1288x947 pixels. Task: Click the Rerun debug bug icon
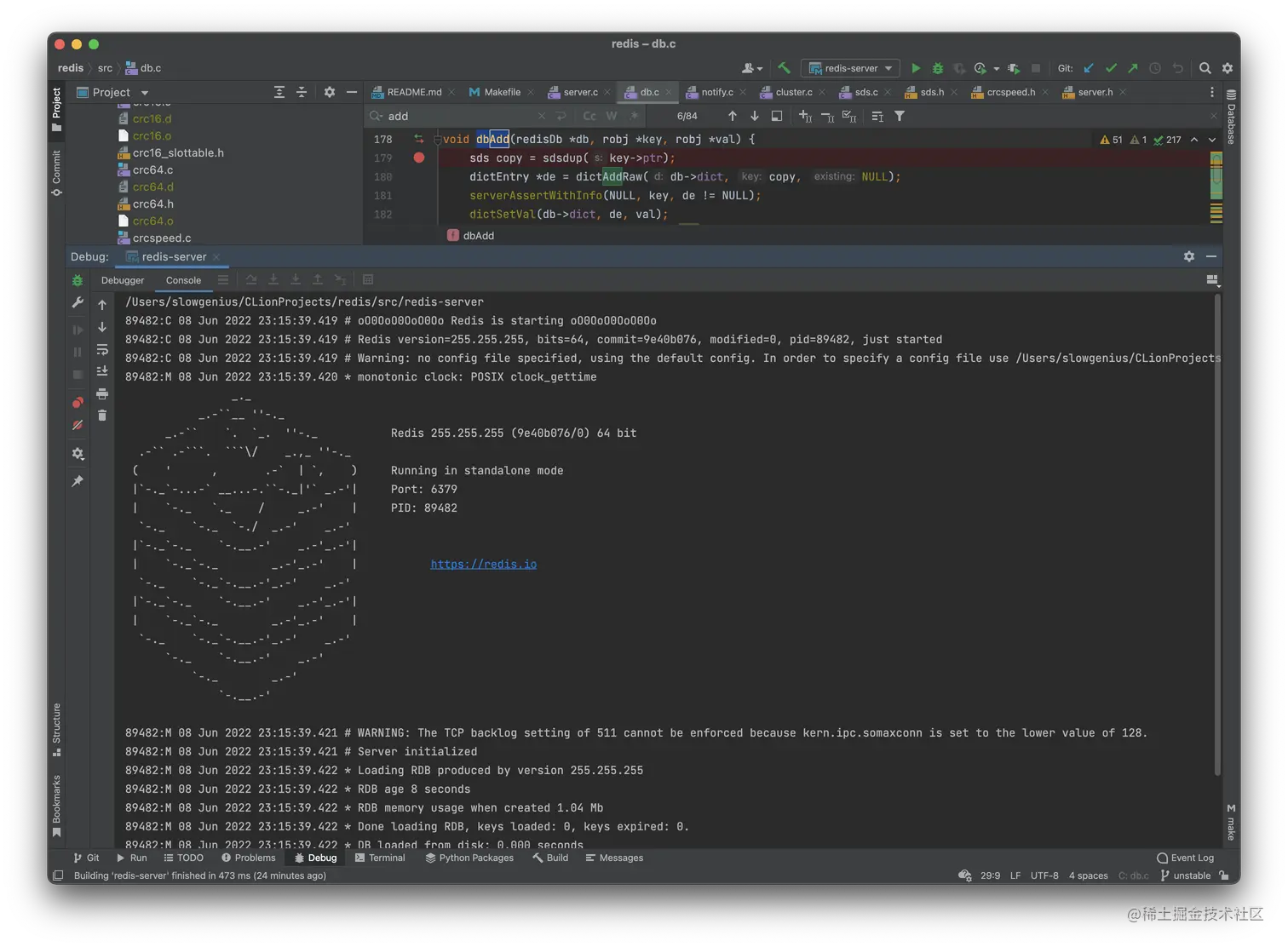click(78, 280)
